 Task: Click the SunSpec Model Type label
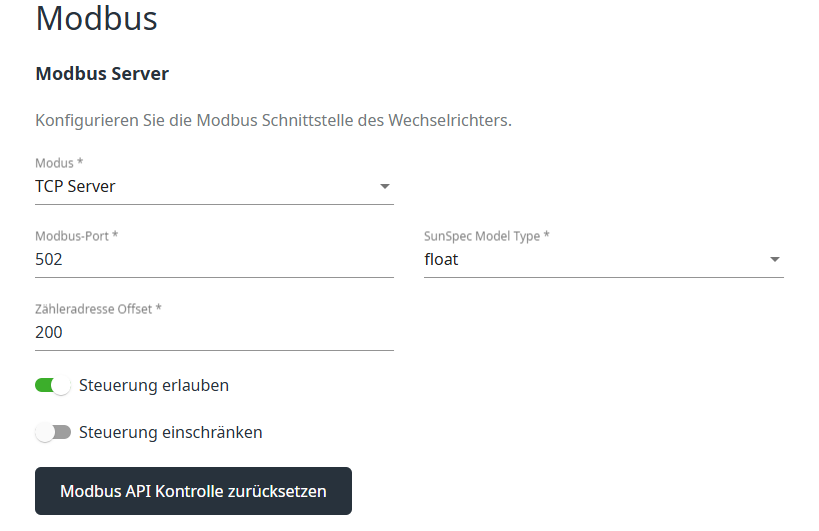pos(486,236)
